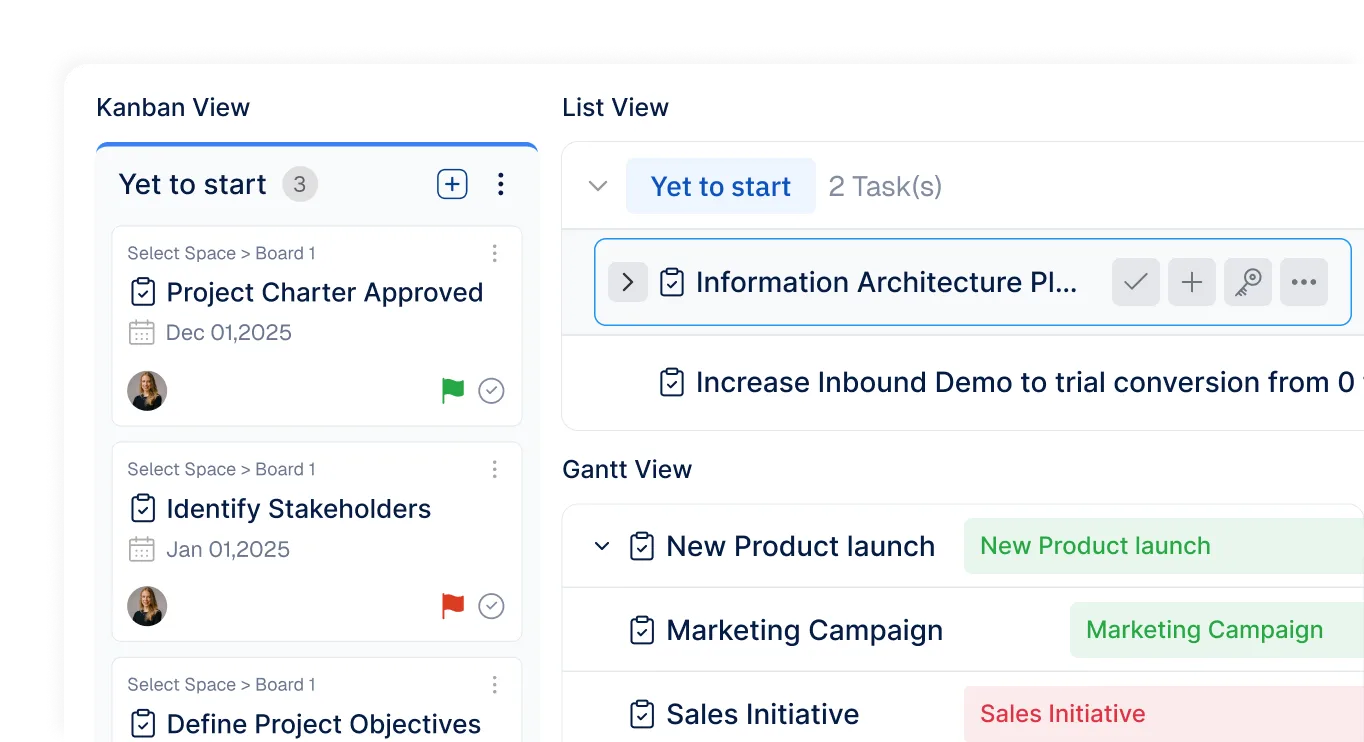This screenshot has height=742, width=1364.
Task: Collapse the New Product launch Gantt row
Action: coord(602,546)
